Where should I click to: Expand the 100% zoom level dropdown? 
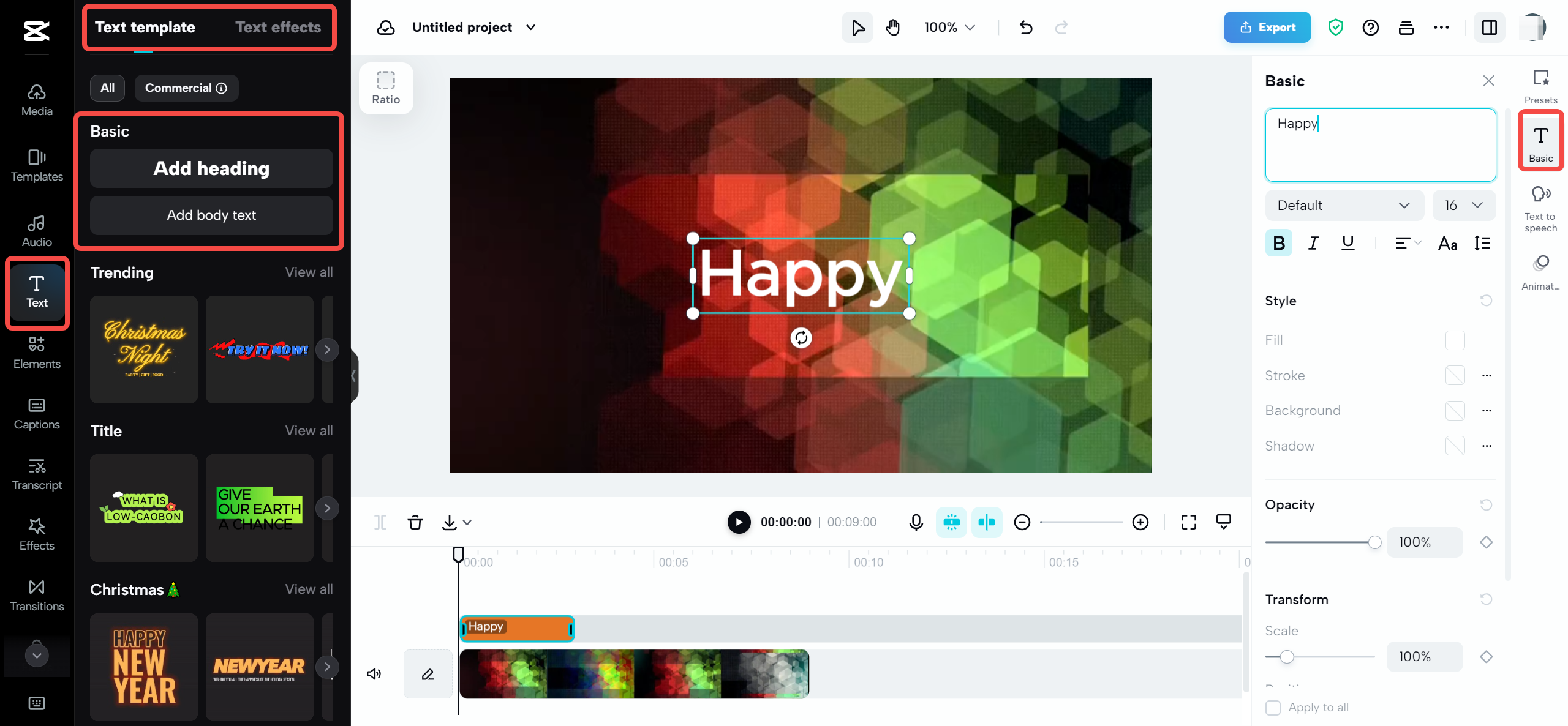pos(949,28)
